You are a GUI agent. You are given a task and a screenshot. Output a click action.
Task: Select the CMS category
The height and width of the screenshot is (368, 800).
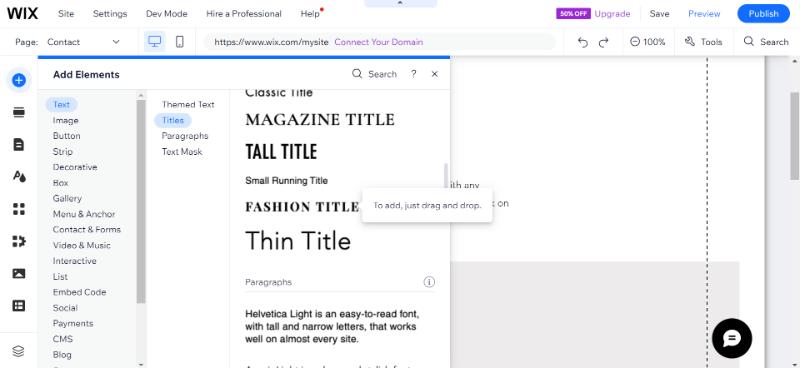(62, 339)
